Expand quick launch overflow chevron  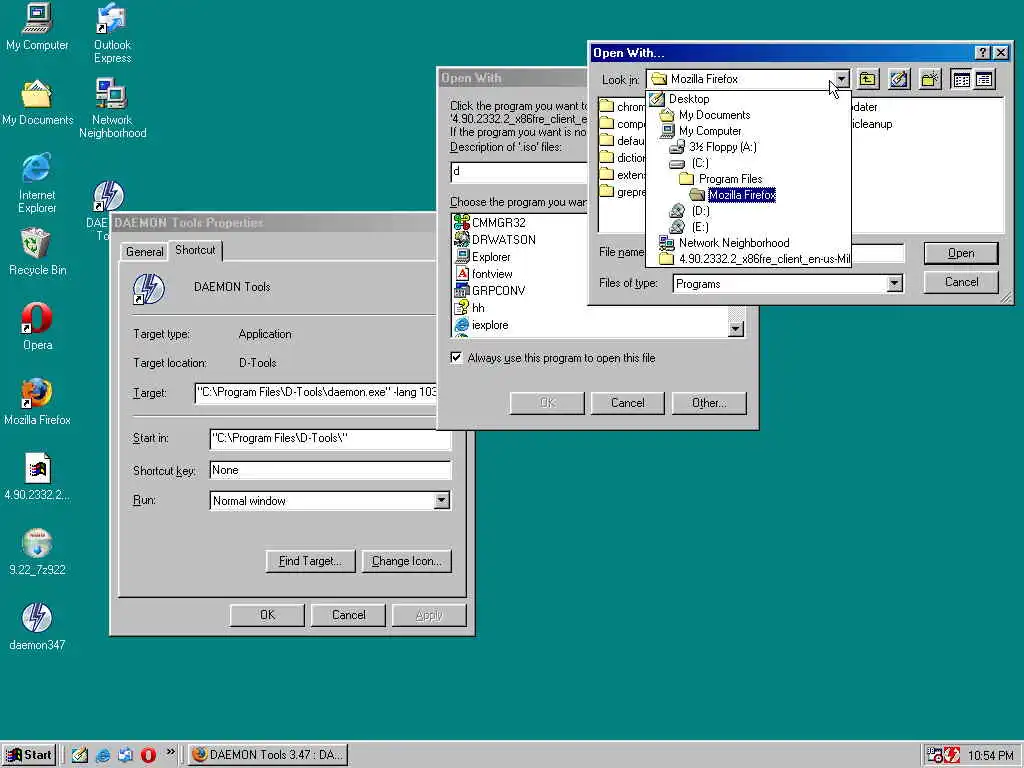pos(170,752)
